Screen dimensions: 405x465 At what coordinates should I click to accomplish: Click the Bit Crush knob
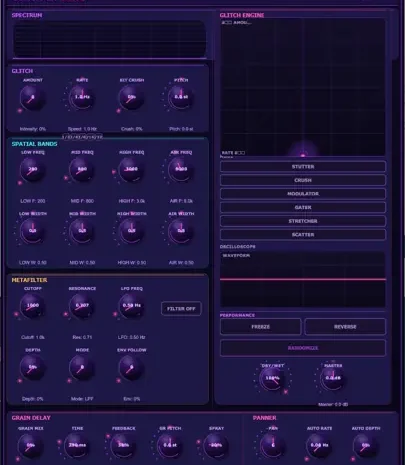[131, 97]
